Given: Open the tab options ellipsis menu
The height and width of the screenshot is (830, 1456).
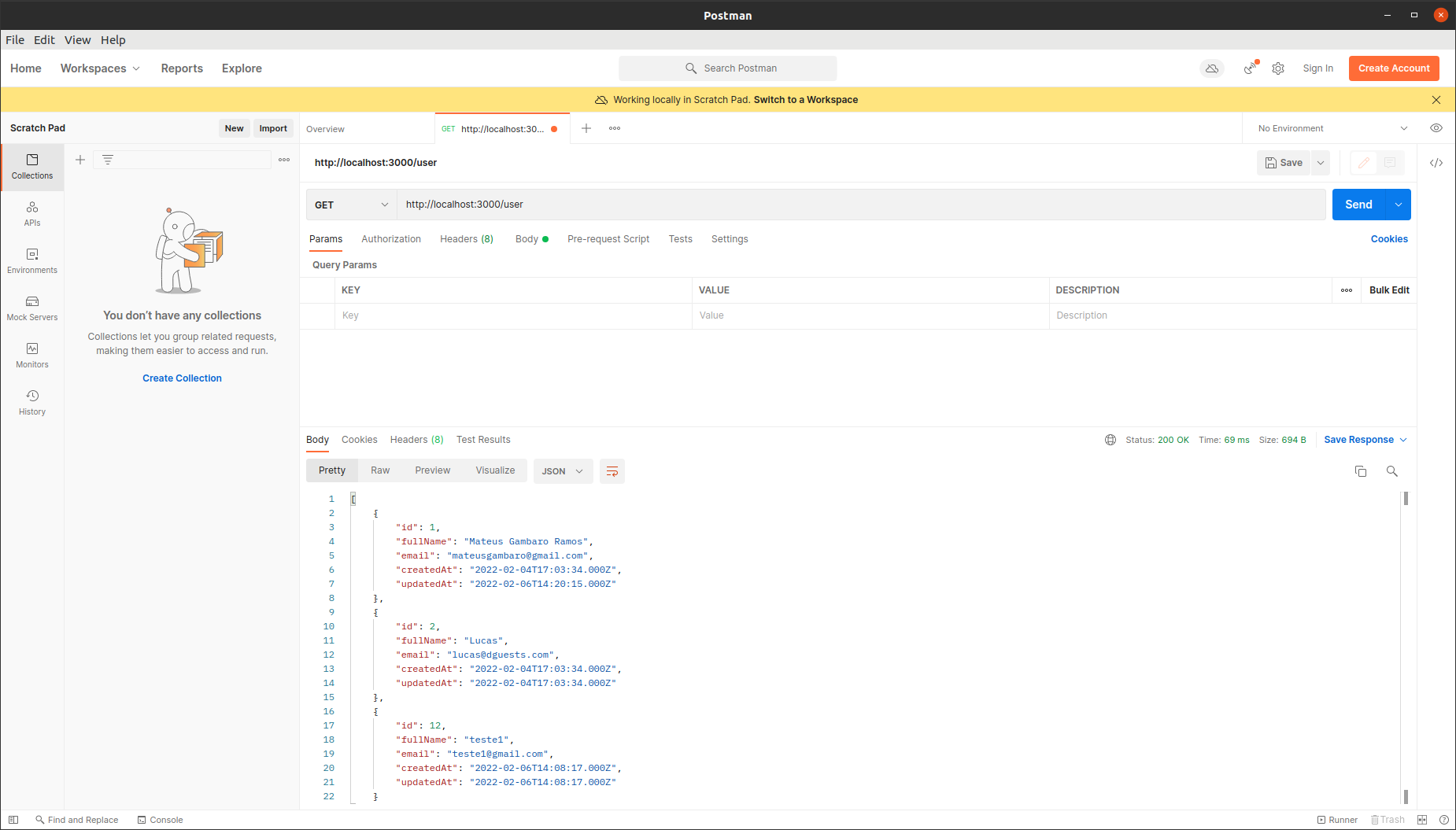Looking at the screenshot, I should 615,128.
